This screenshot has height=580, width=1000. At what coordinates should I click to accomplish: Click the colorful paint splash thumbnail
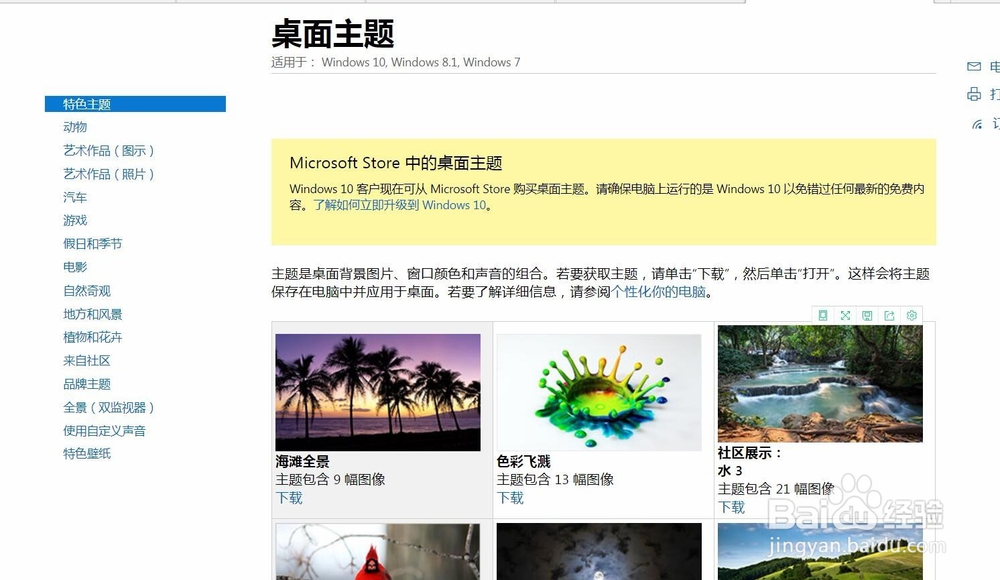tap(599, 392)
